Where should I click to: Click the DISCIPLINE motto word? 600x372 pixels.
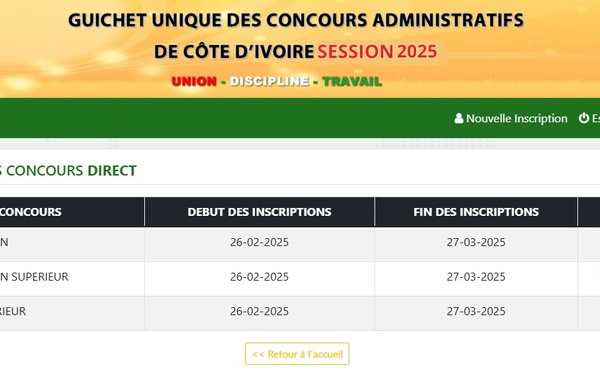pyautogui.click(x=269, y=82)
